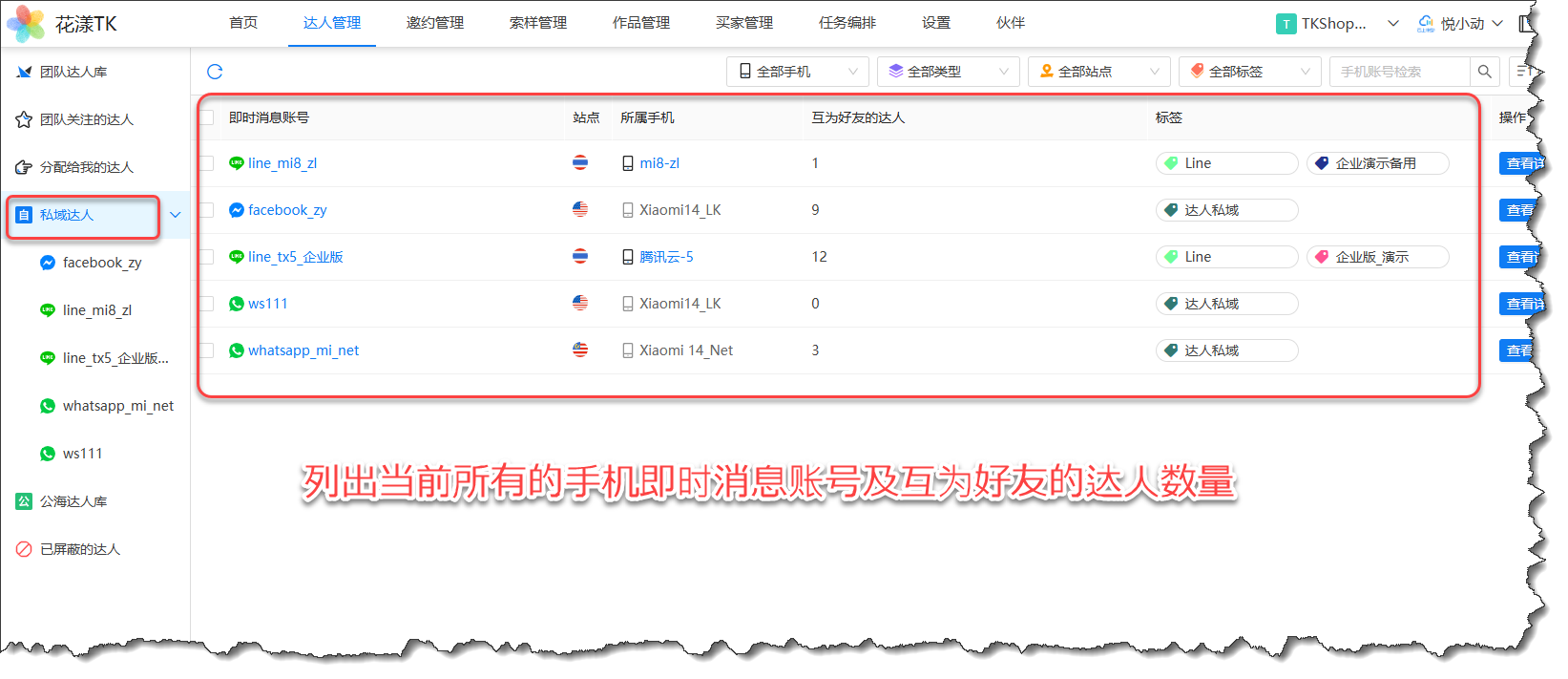The width and height of the screenshot is (1568, 679).
Task: Open the 作品管理 menu tab
Action: click(640, 23)
